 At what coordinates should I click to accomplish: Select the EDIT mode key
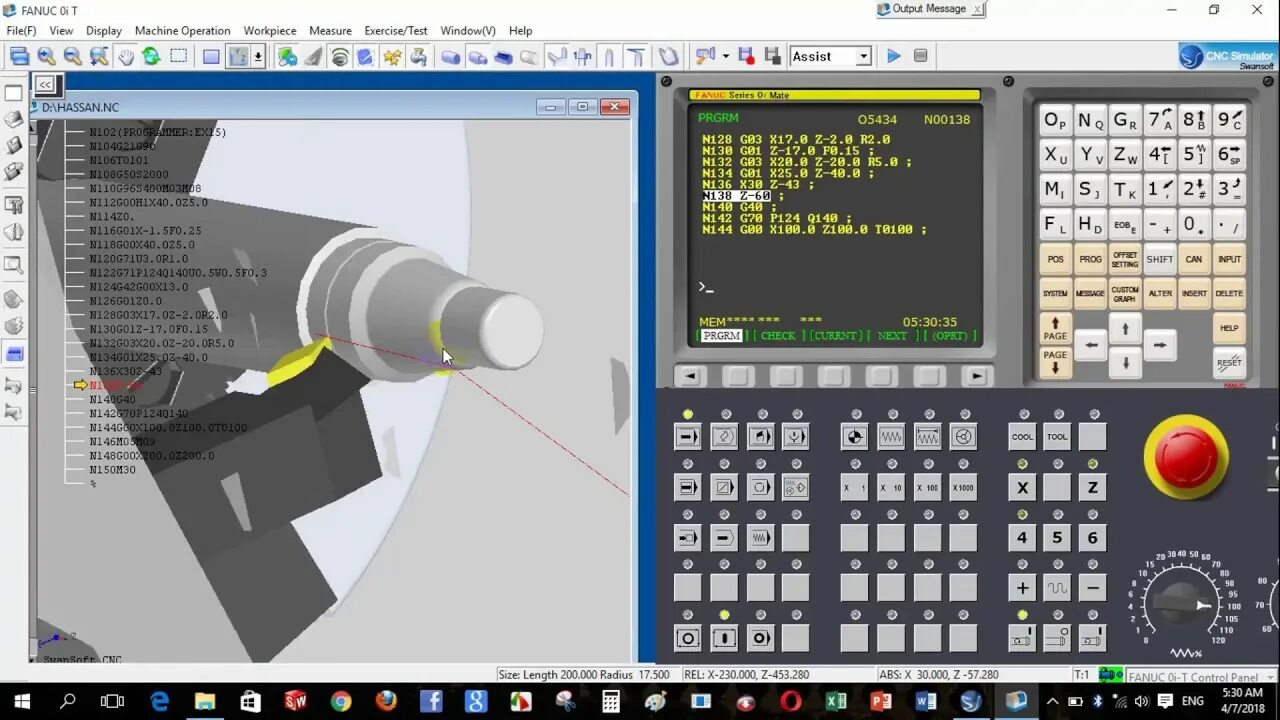pyautogui.click(x=724, y=437)
